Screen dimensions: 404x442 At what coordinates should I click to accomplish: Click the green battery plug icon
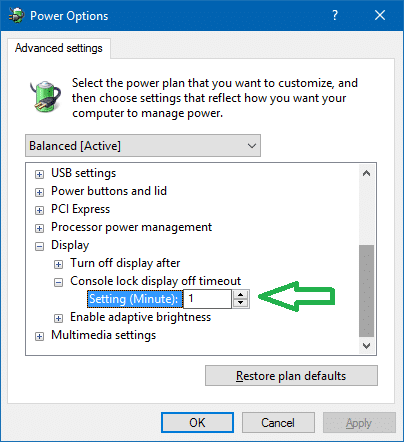46,96
